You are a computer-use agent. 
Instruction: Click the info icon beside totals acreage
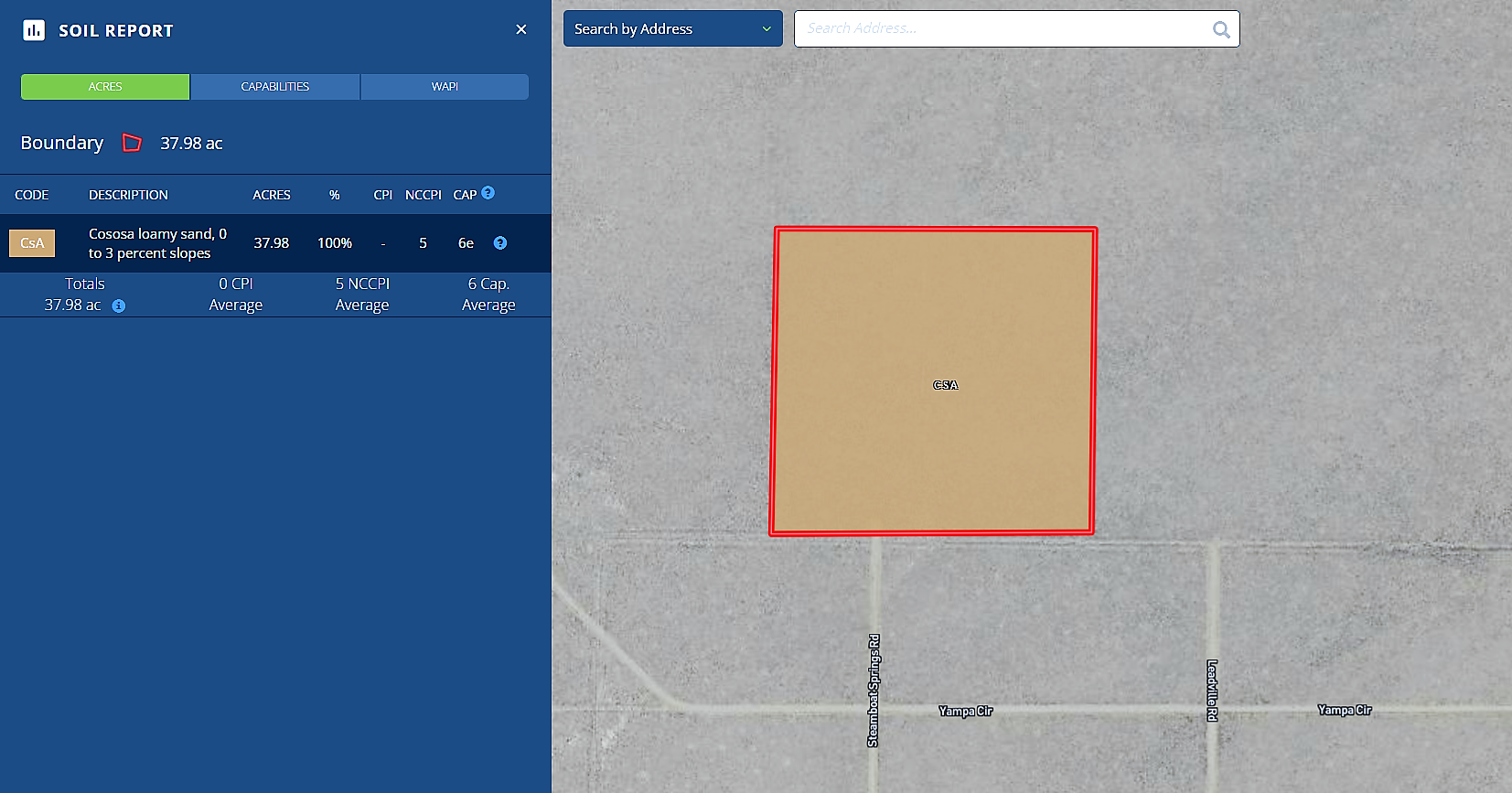[119, 306]
